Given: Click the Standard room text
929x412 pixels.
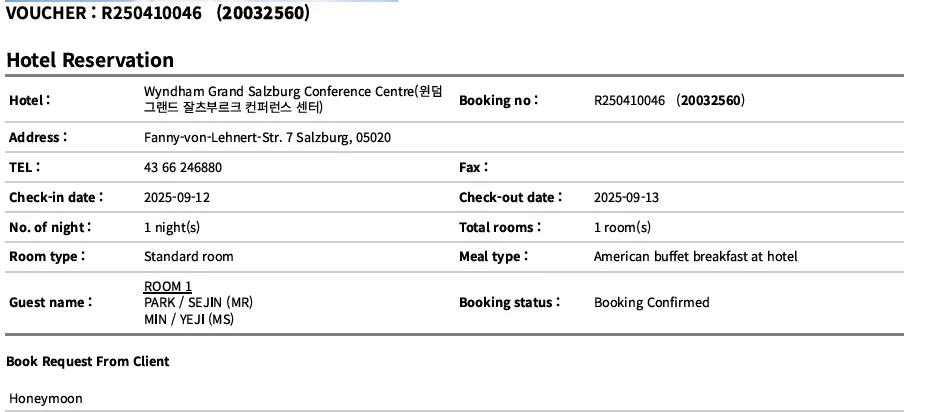Looking at the screenshot, I should [x=188, y=257].
